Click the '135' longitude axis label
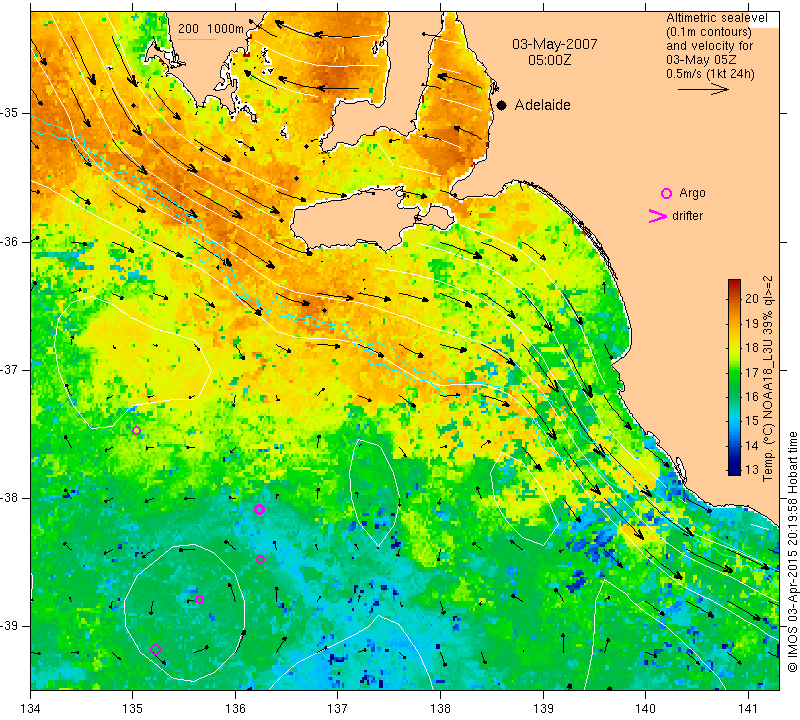Image resolution: width=800 pixels, height=720 pixels. coord(133,709)
